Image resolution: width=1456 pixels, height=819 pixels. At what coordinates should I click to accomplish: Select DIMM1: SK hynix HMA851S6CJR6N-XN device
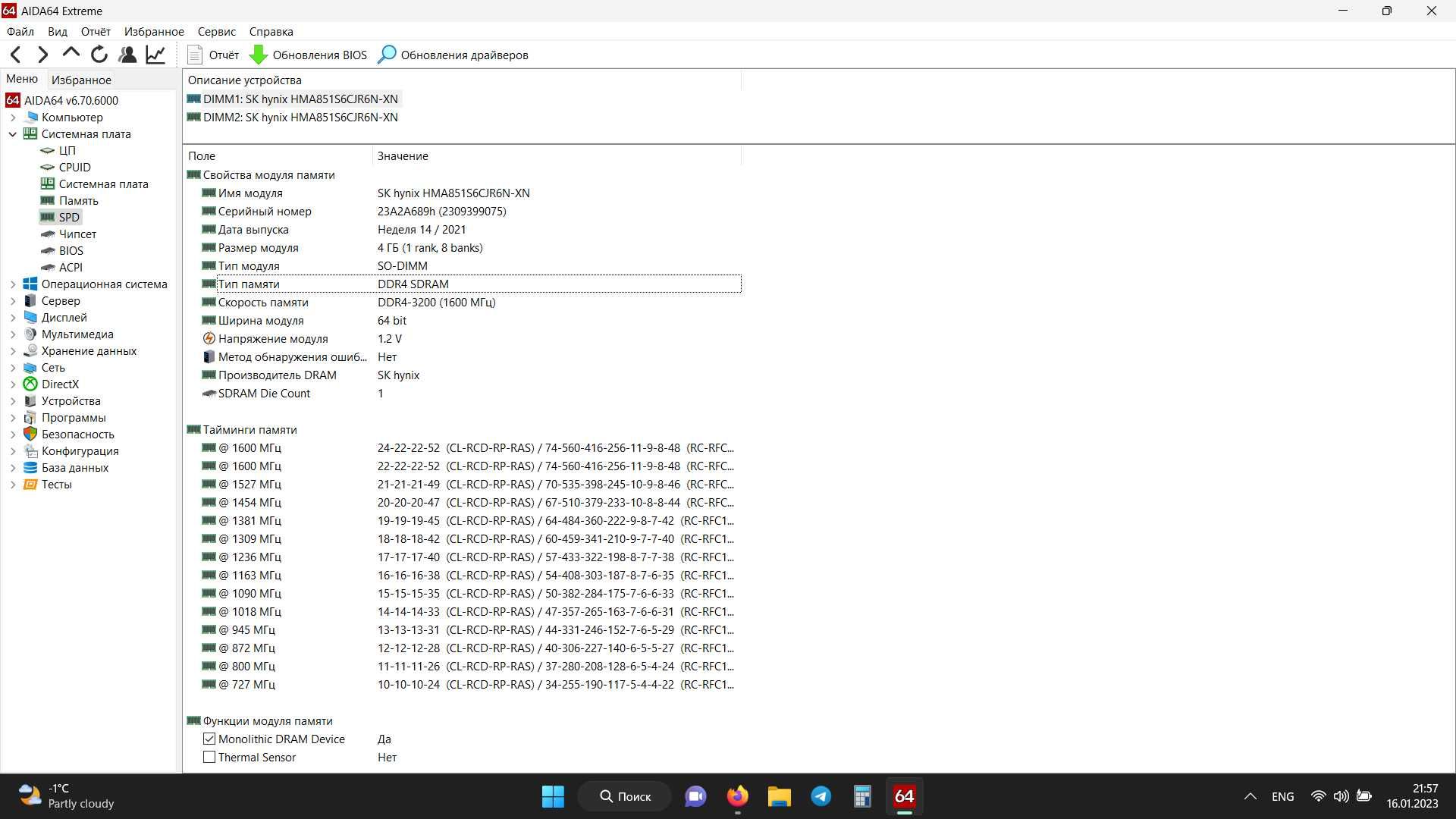point(293,99)
